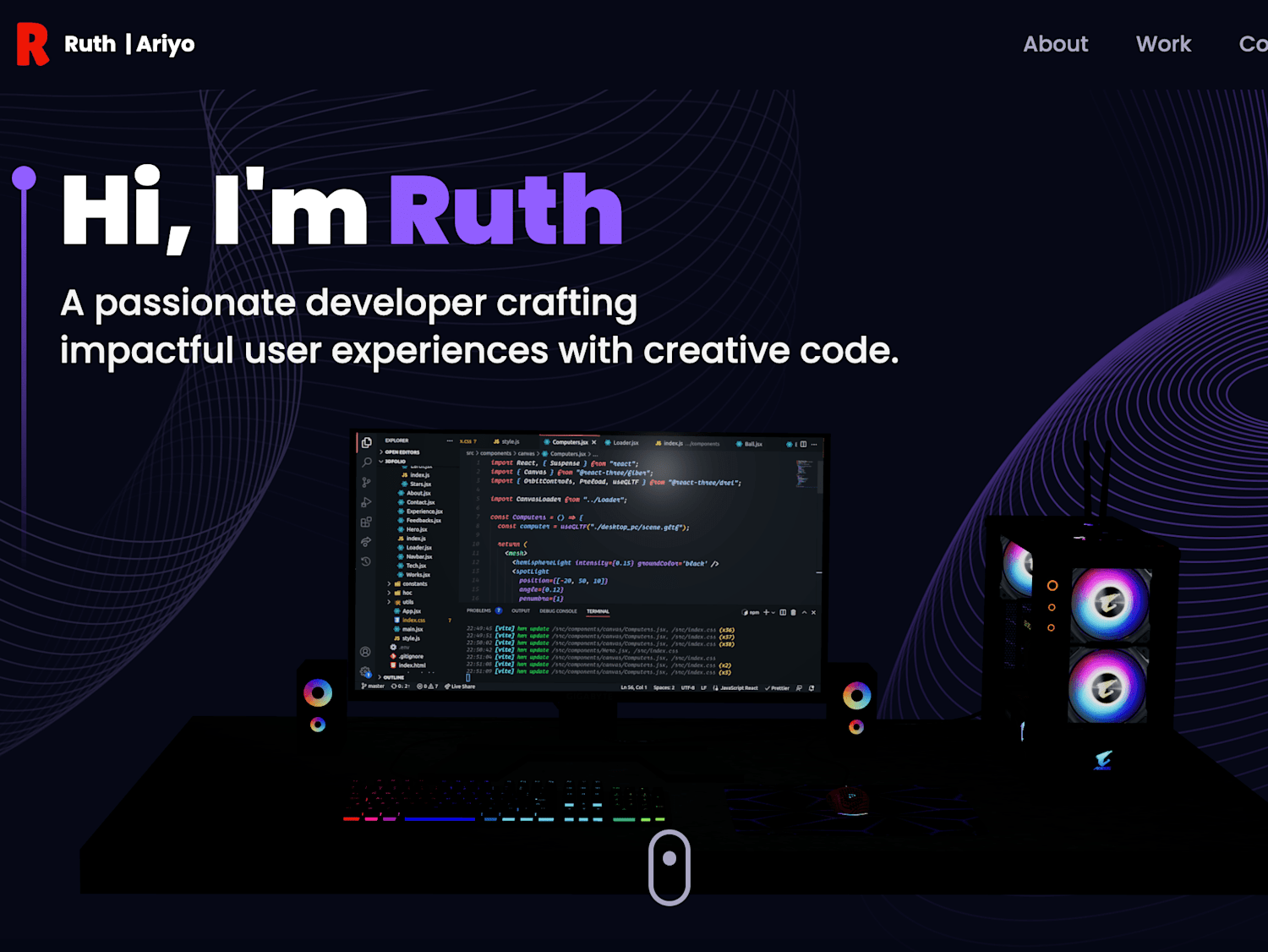Open DEBUG CONSOLE tab on monitor screen
Viewport: 1268px width, 952px height.
[x=558, y=610]
